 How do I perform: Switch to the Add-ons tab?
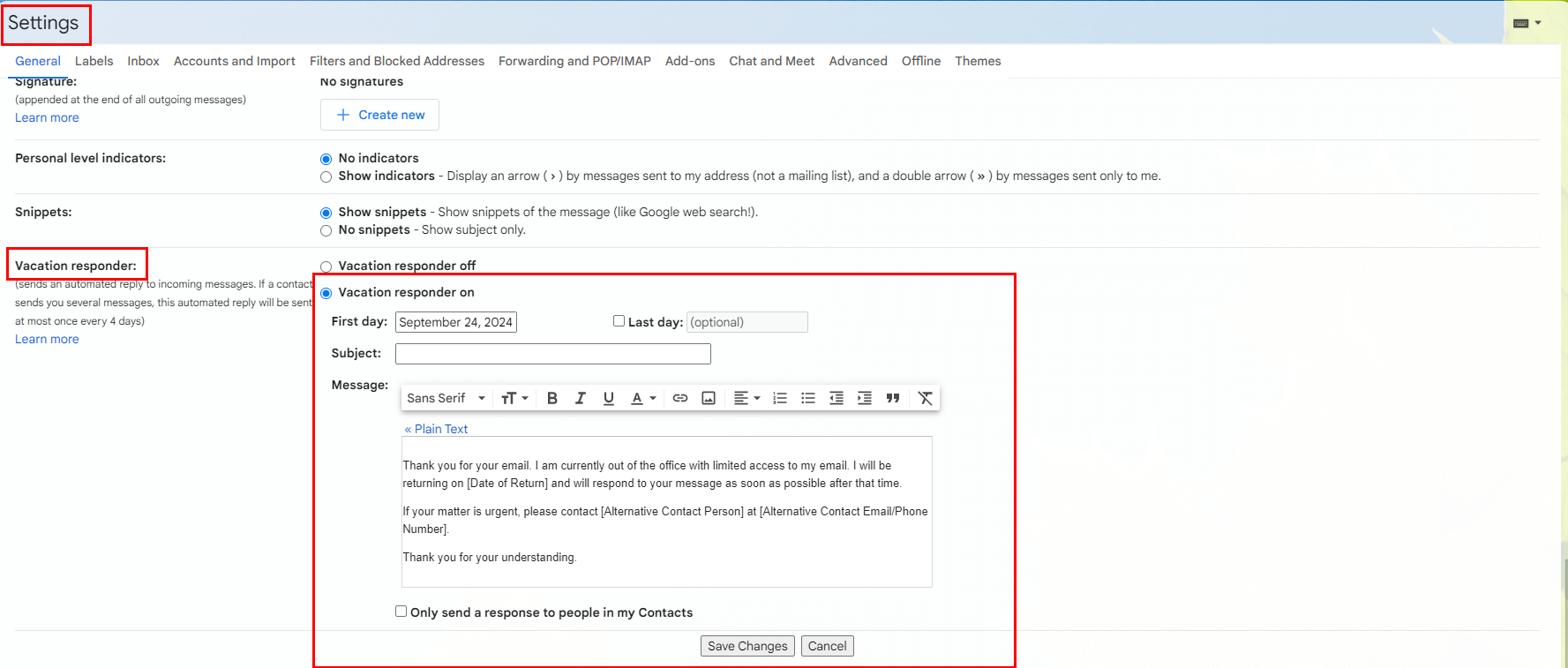690,61
